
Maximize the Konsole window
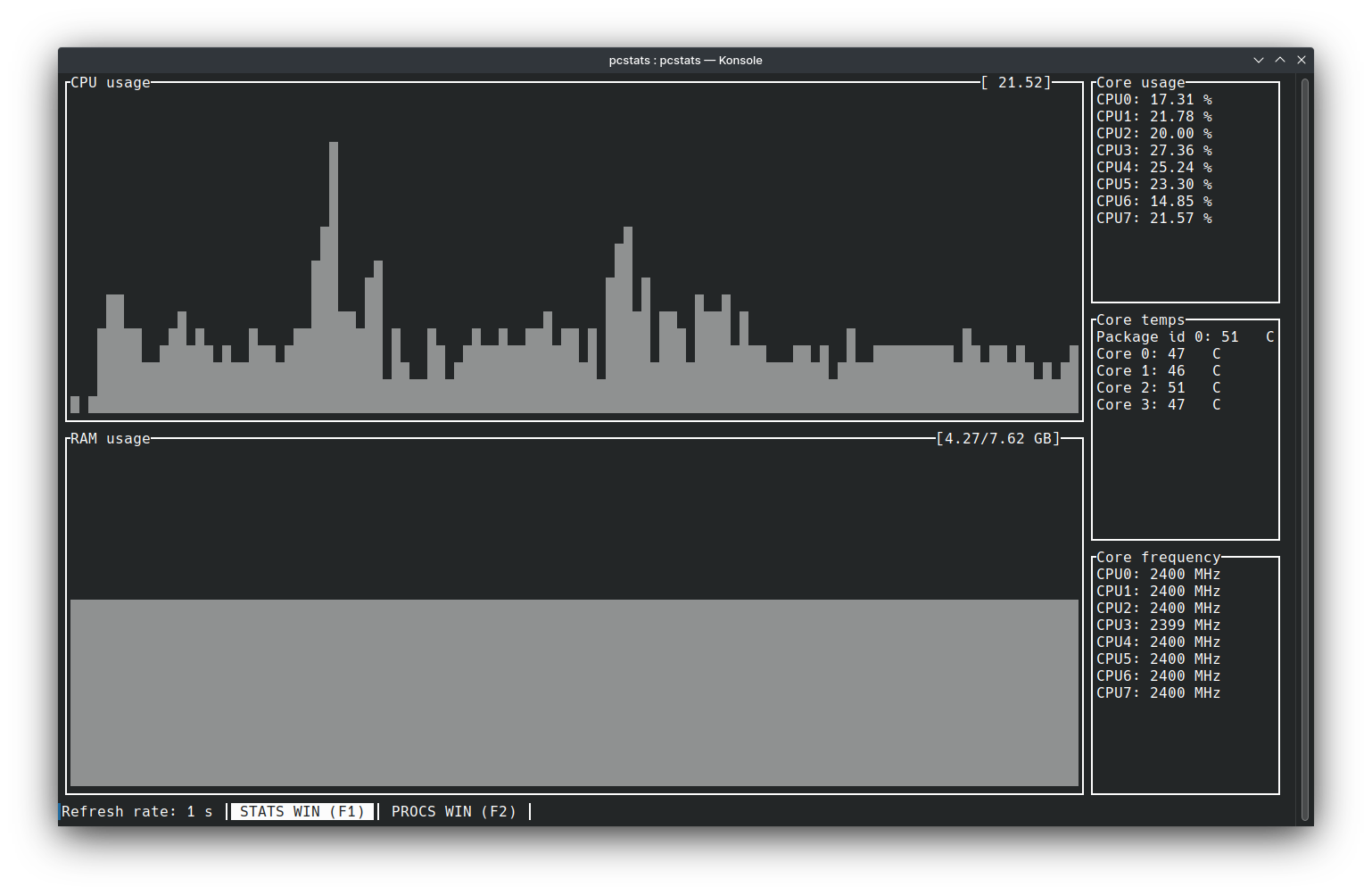pyautogui.click(x=1280, y=60)
